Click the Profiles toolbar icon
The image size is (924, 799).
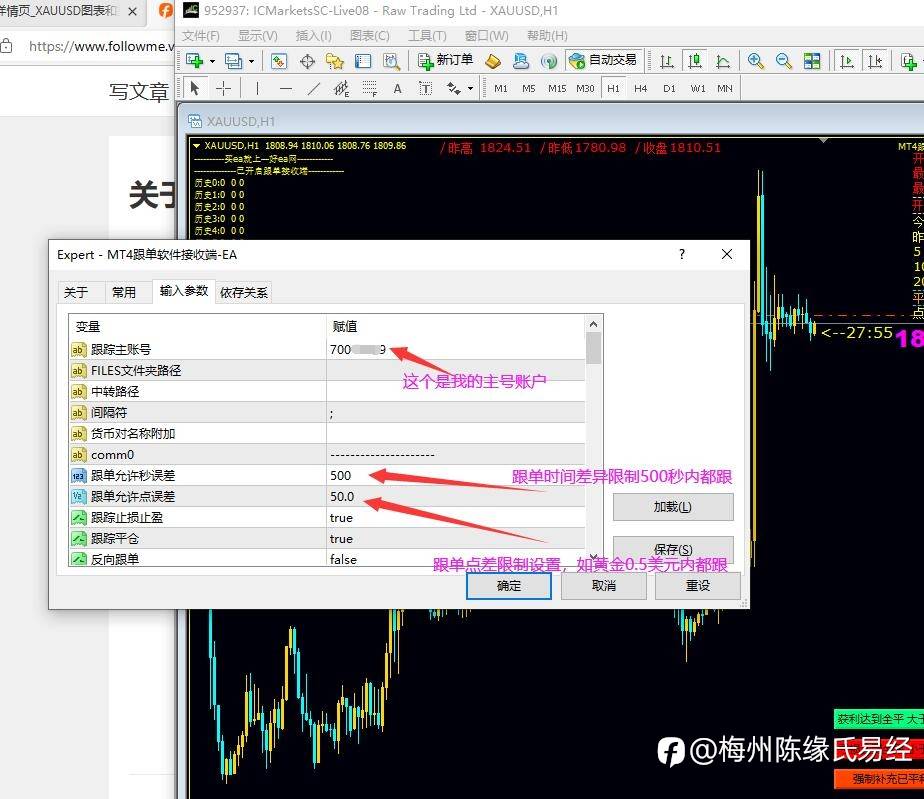[x=233, y=61]
